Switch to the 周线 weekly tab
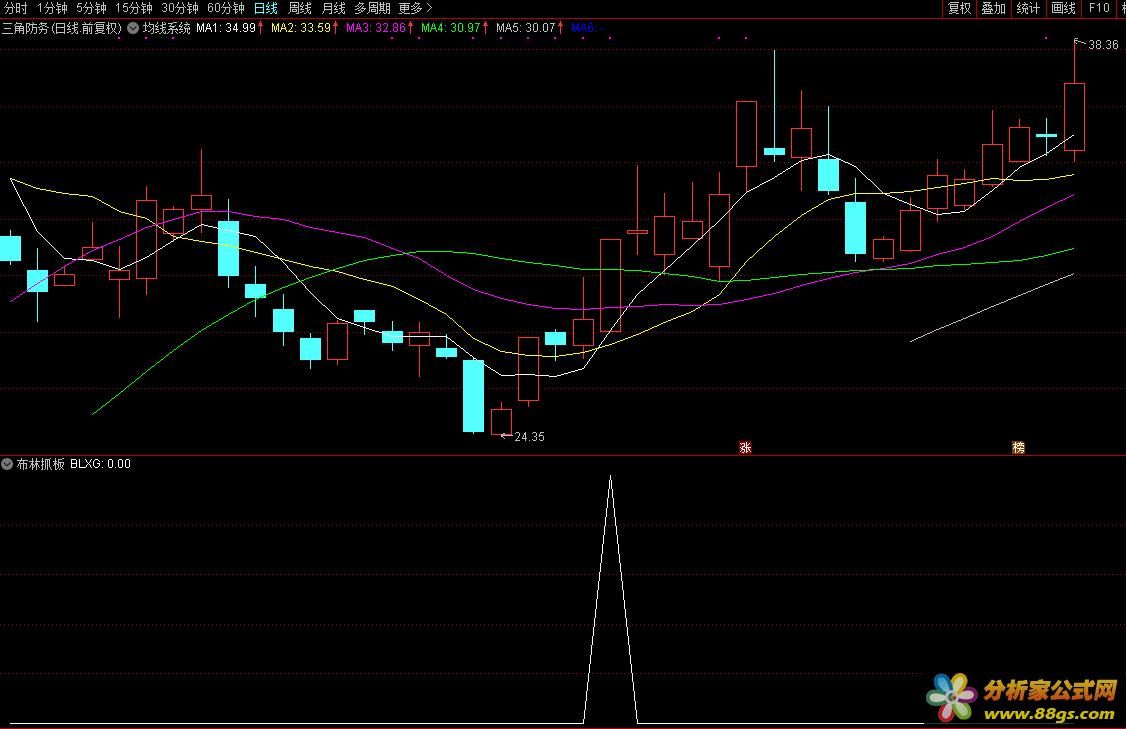The height and width of the screenshot is (729, 1126). pos(299,8)
